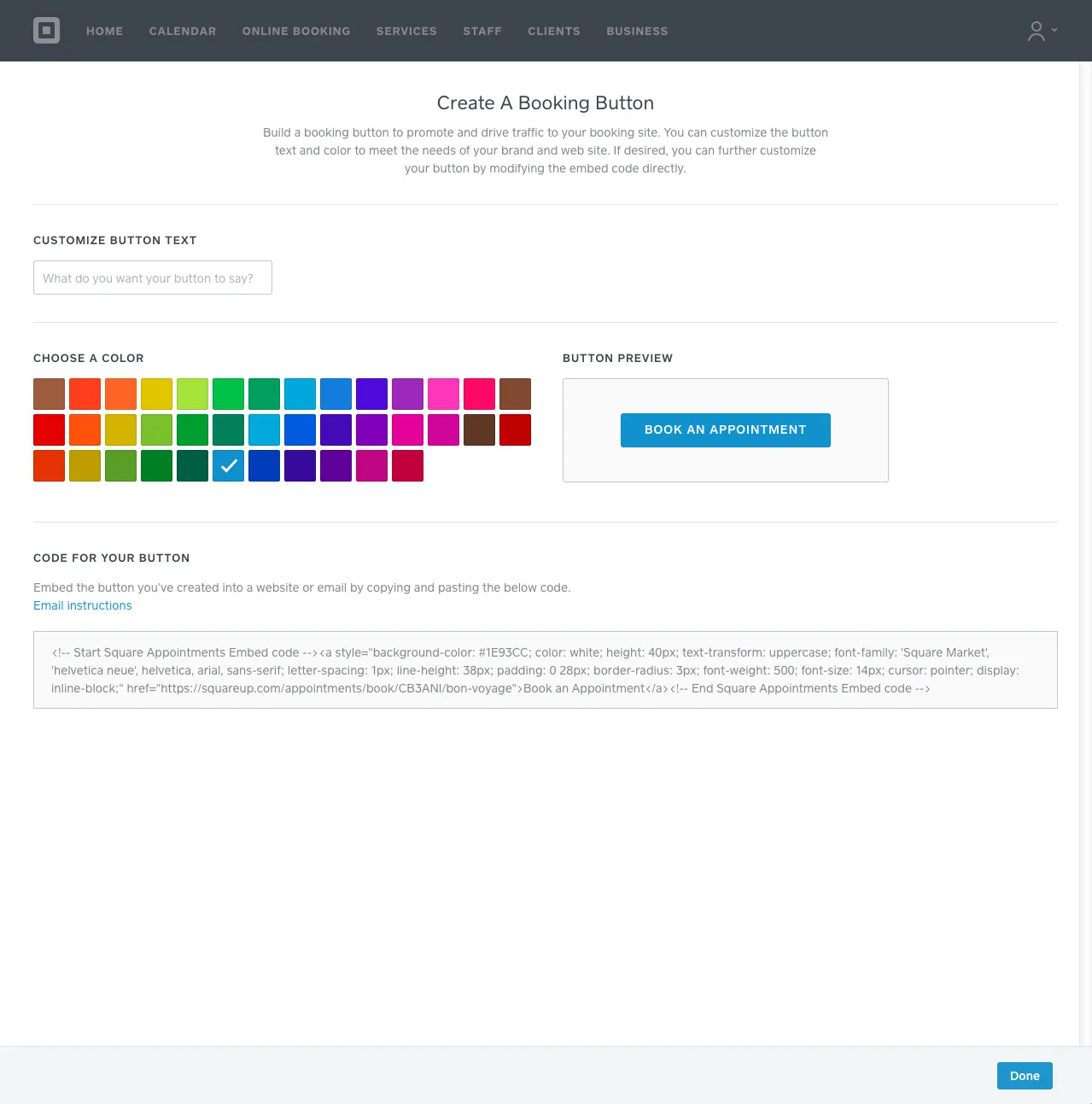Switch to the Staff section

point(482,31)
